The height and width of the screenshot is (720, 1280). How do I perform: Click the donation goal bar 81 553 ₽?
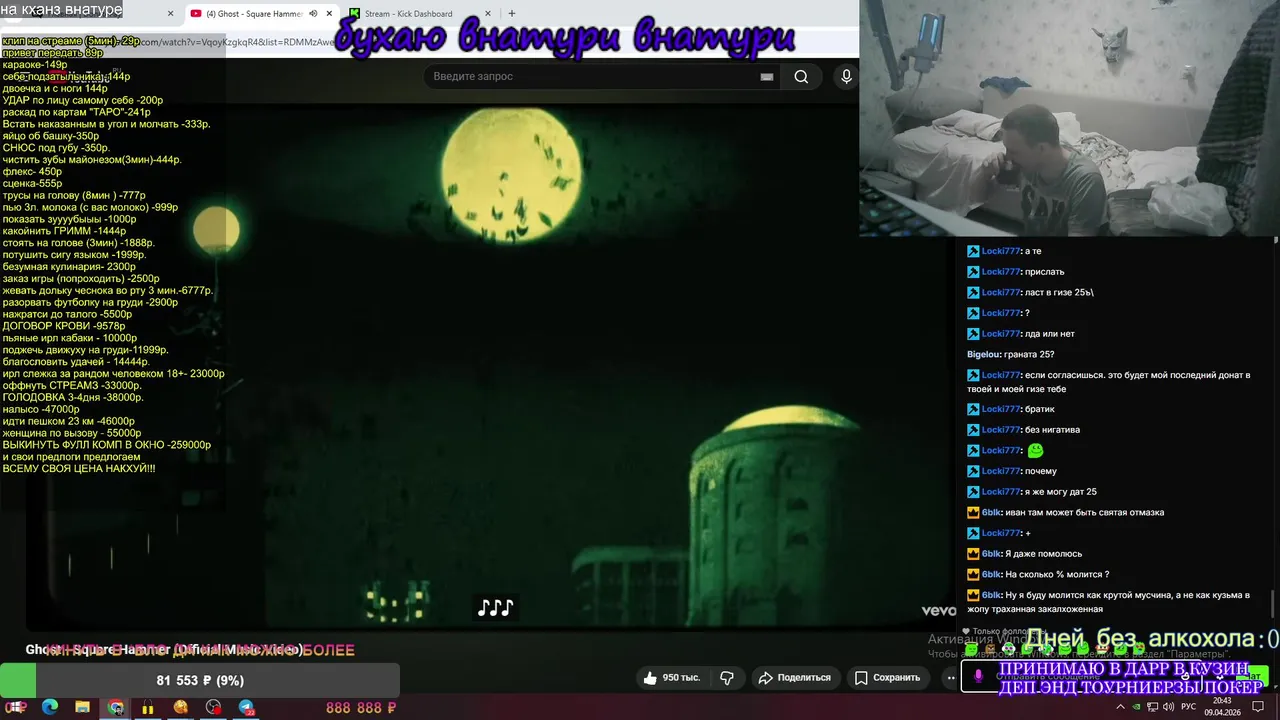coord(200,680)
